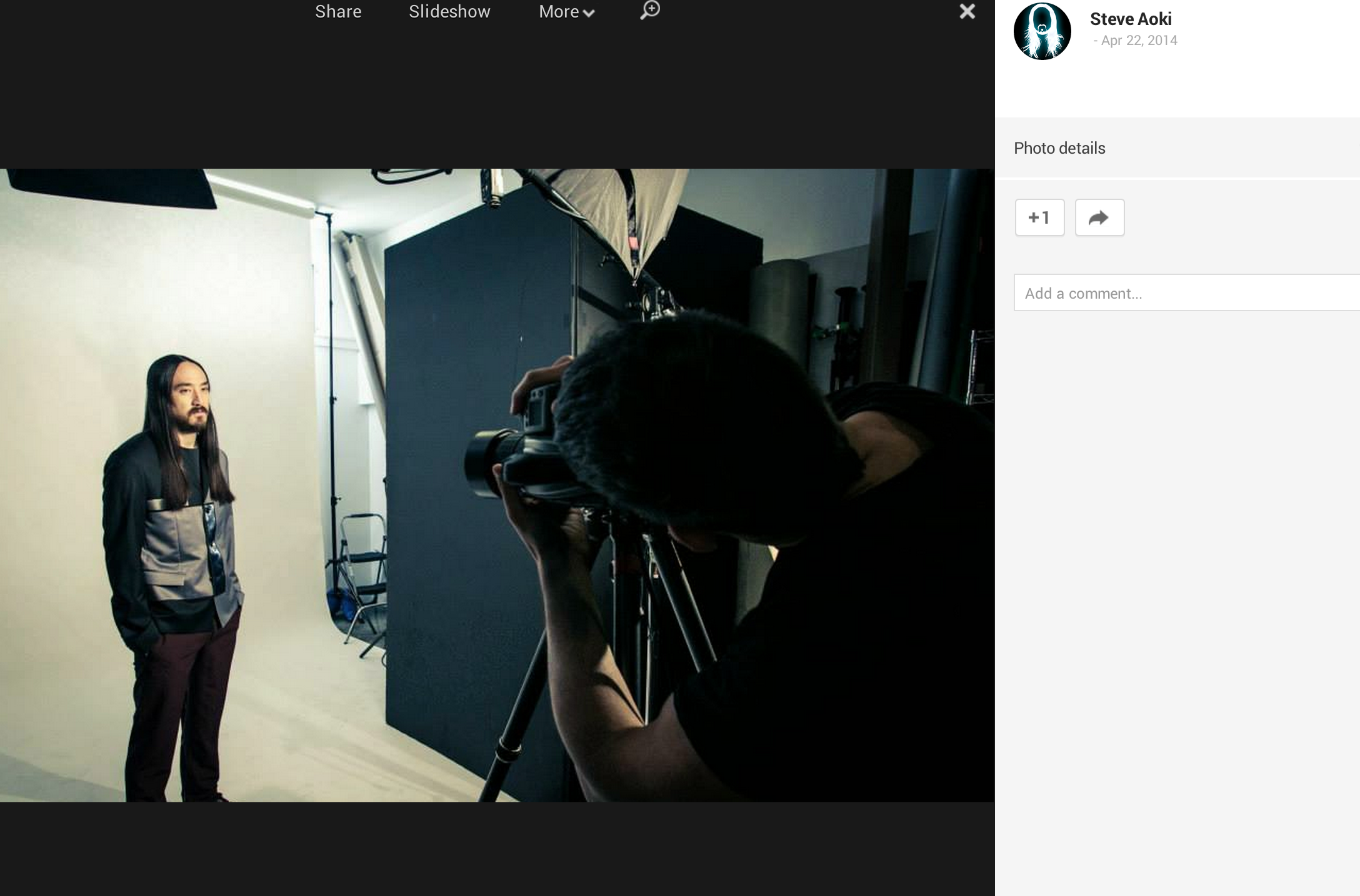1360x896 pixels.
Task: Click the Photo details heading
Action: (1059, 148)
